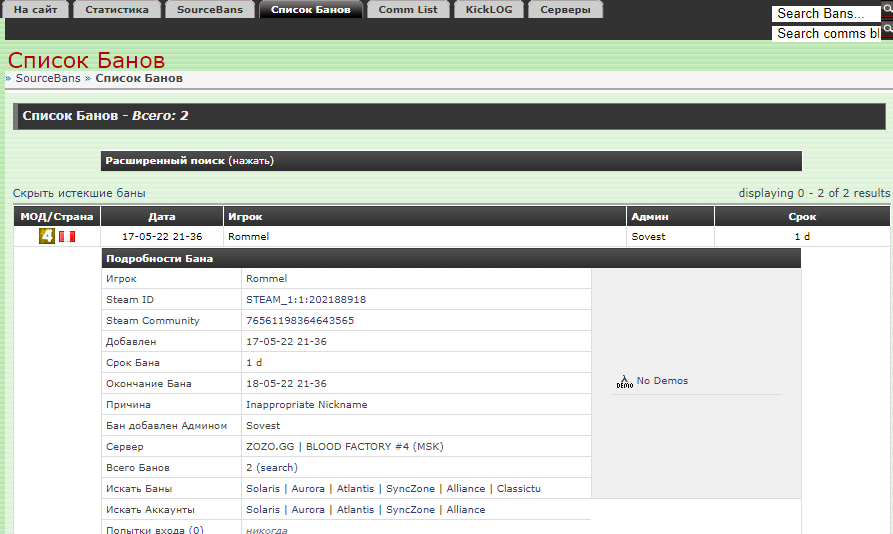Toggle Скрыть истекшие баны

tap(79, 193)
